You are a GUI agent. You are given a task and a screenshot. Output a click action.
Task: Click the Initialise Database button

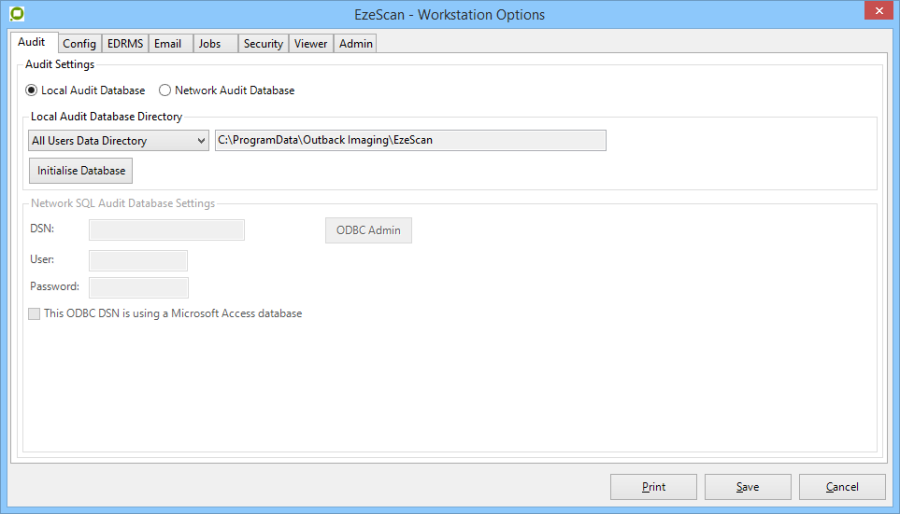[x=81, y=171]
